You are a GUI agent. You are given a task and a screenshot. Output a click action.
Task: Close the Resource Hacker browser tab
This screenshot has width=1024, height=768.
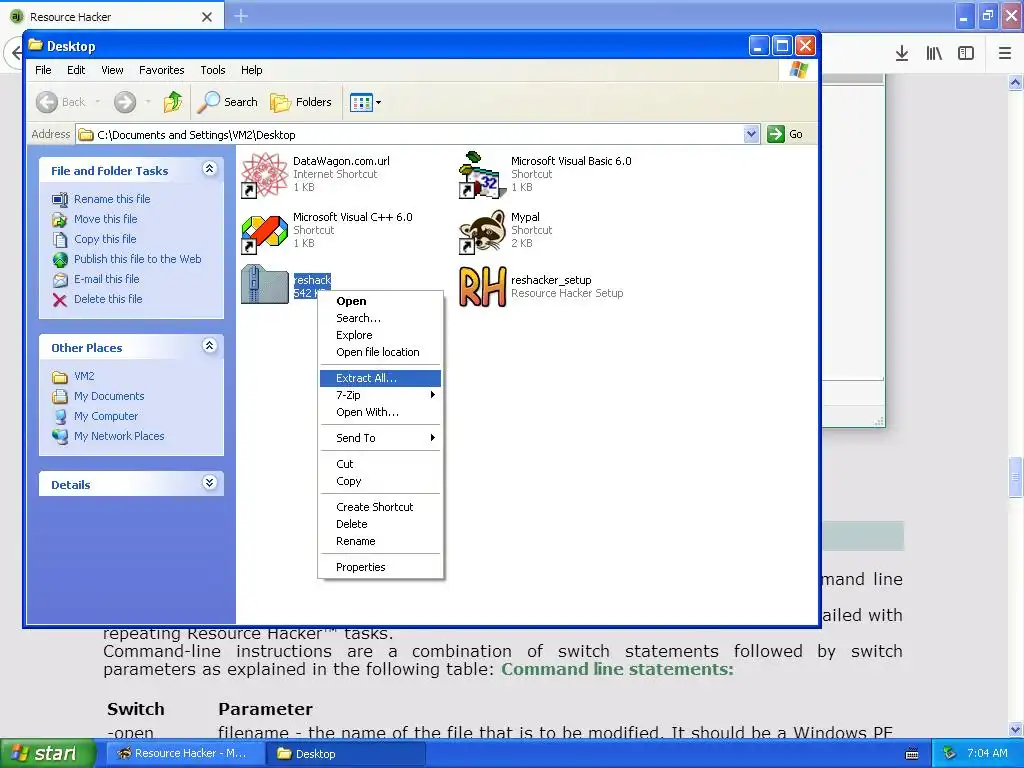[206, 17]
